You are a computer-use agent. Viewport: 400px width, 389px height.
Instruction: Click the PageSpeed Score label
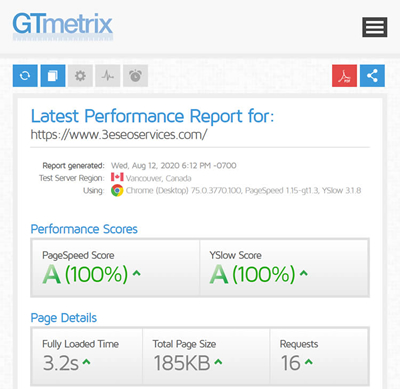(78, 255)
